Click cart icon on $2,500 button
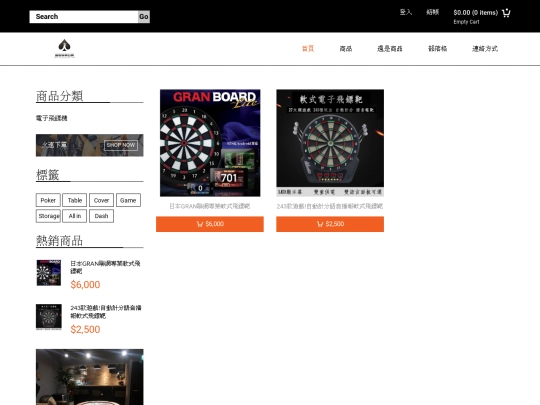The width and height of the screenshot is (540, 405). click(x=320, y=224)
